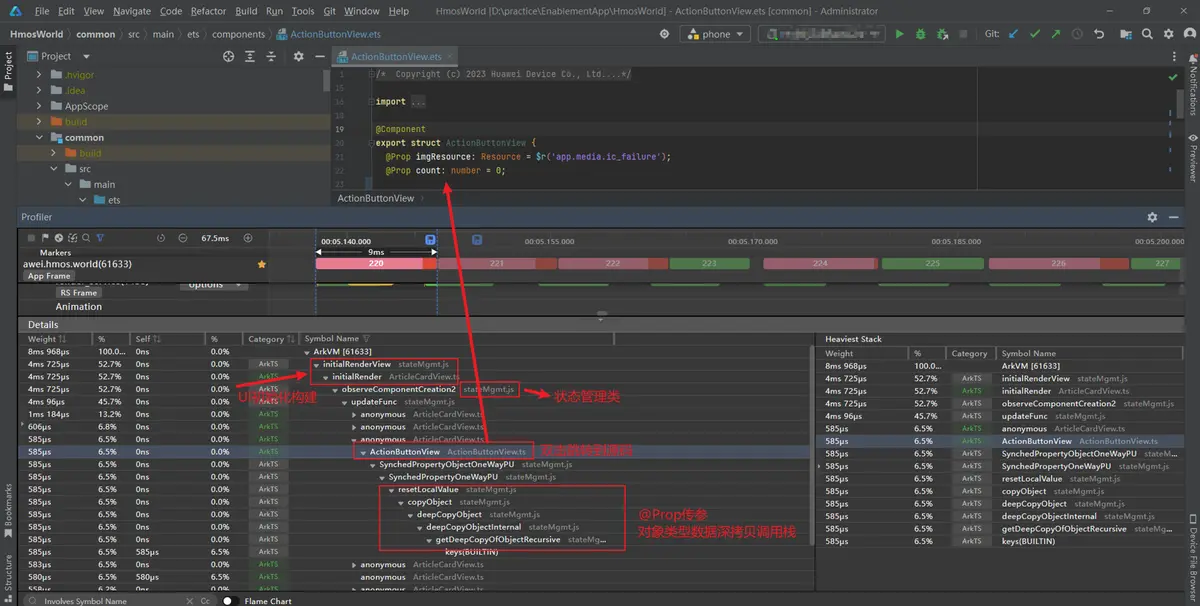1200x606 pixels.
Task: Open Profiler panel settings gear
Action: tap(1152, 217)
